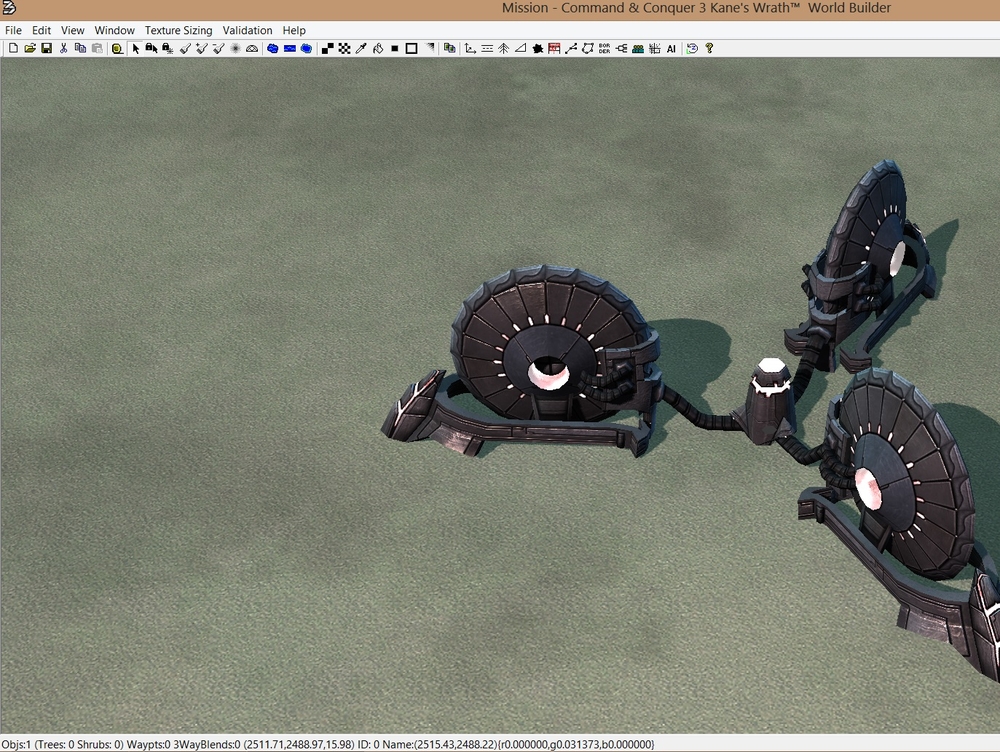This screenshot has height=752, width=1000.
Task: Open the Texture Sizing menu
Action: (x=179, y=30)
